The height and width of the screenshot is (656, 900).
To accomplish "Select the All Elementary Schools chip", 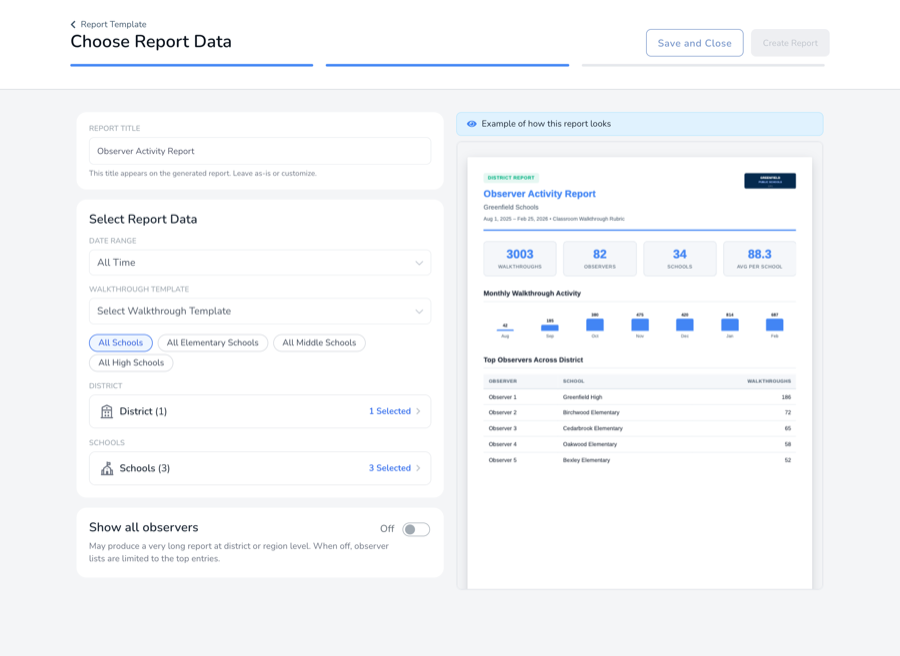I will pyautogui.click(x=212, y=343).
